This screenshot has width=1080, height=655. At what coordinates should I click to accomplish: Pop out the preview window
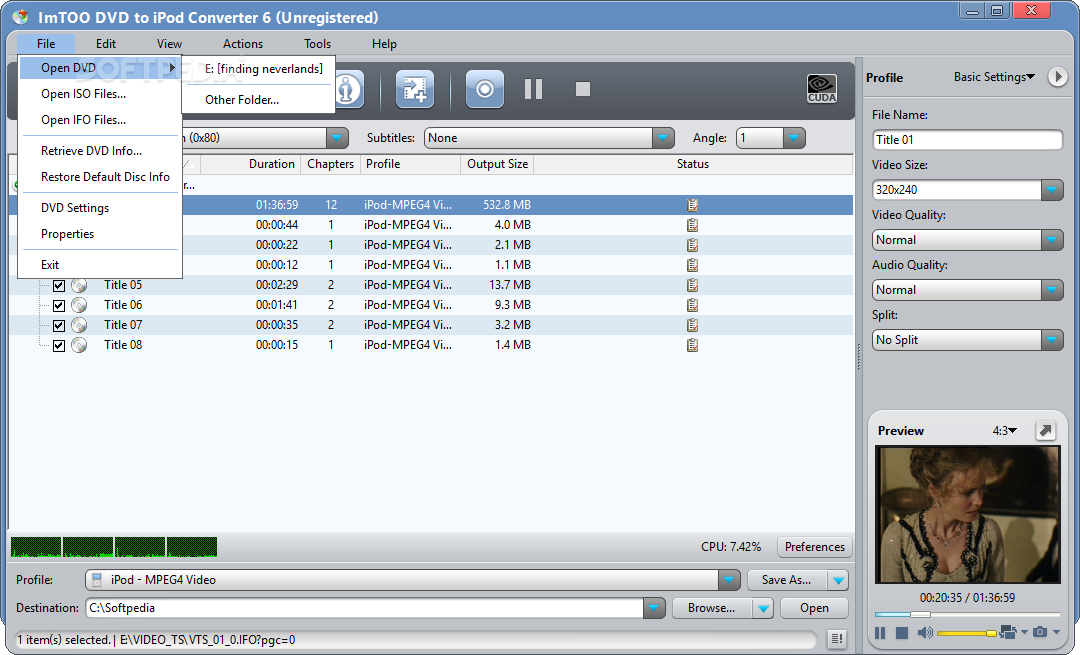pyautogui.click(x=1046, y=430)
